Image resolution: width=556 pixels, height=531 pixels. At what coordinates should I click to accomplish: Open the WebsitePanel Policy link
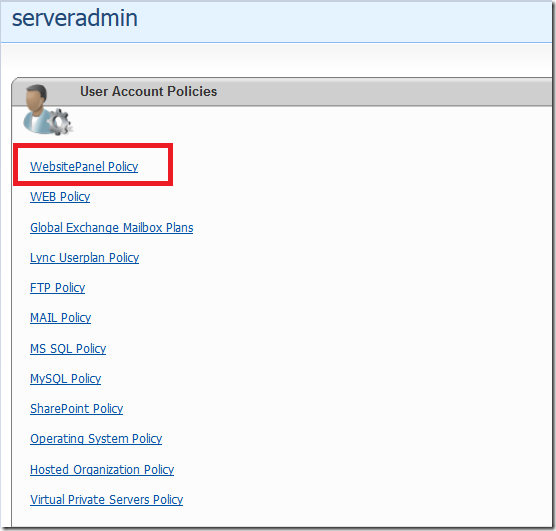point(84,167)
